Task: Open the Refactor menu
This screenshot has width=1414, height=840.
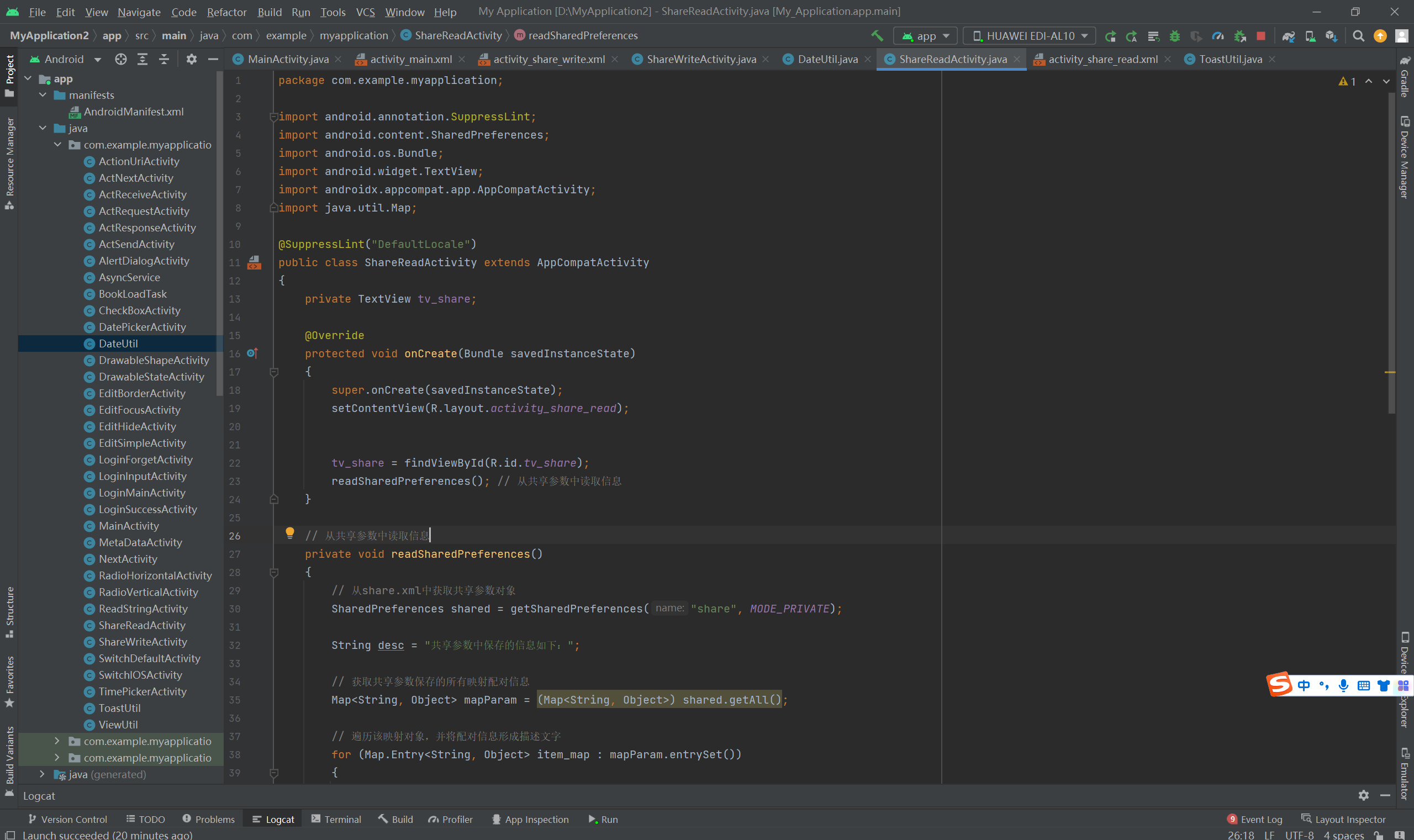Action: click(226, 12)
